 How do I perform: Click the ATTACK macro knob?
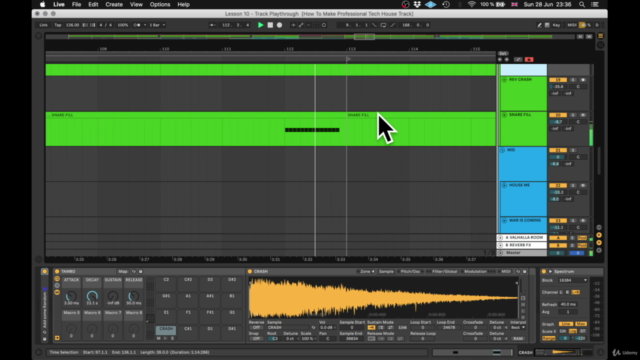click(x=71, y=297)
